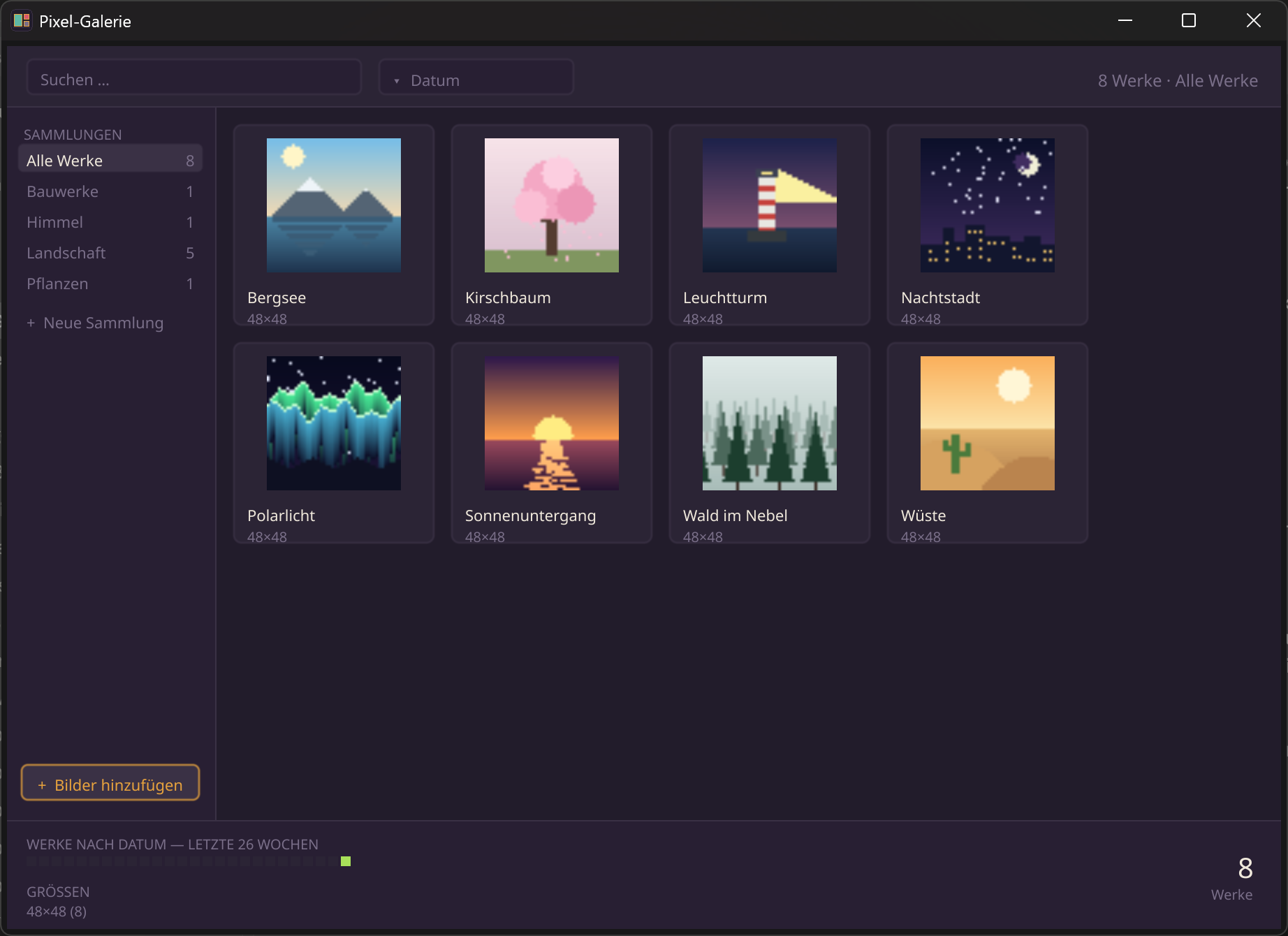Switch to the Bauwerke collection

tap(110, 191)
